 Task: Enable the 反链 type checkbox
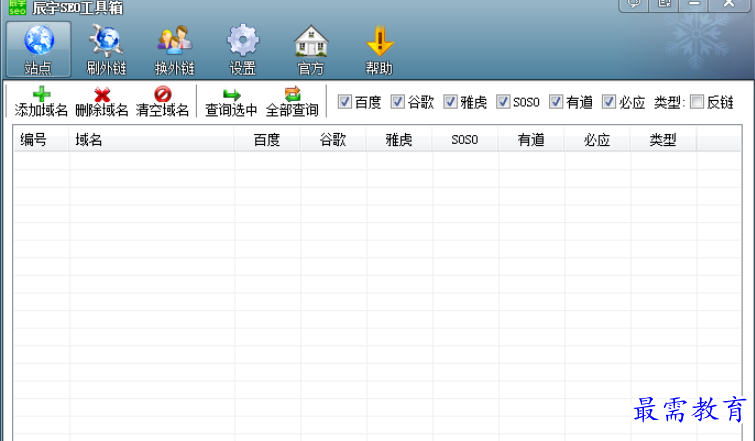[x=697, y=102]
